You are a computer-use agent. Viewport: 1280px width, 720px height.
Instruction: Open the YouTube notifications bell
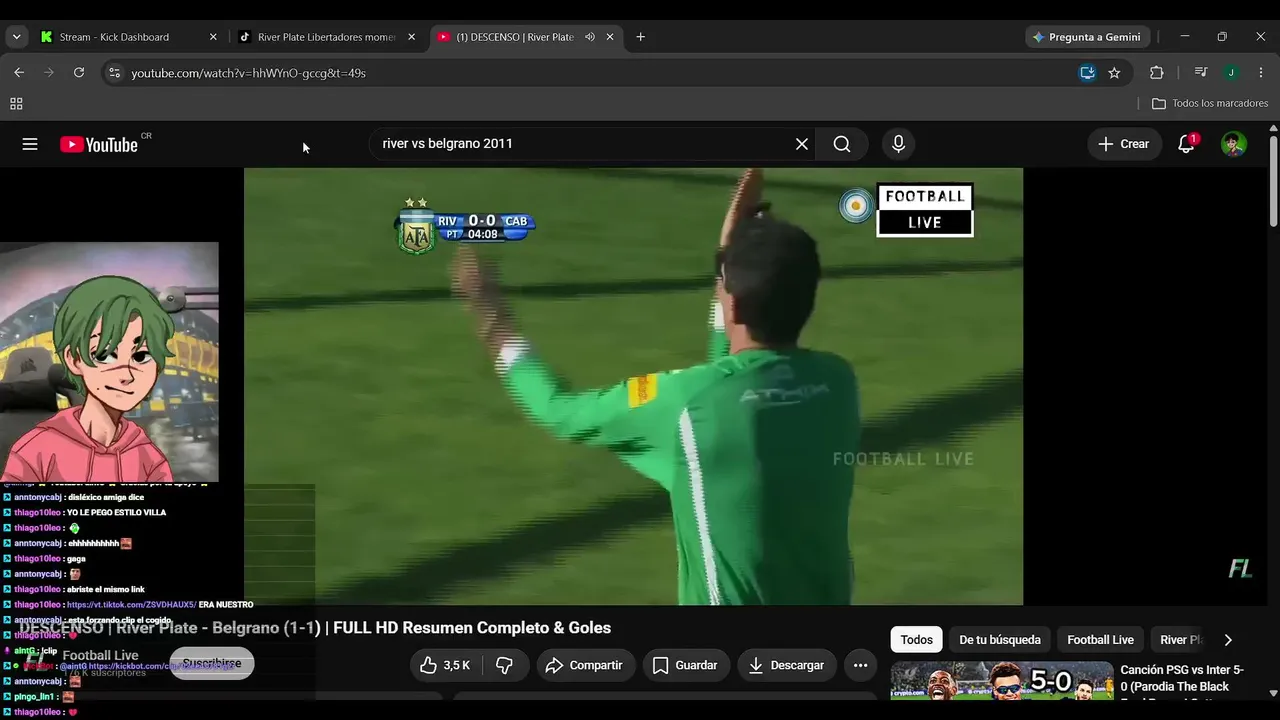tap(1186, 144)
